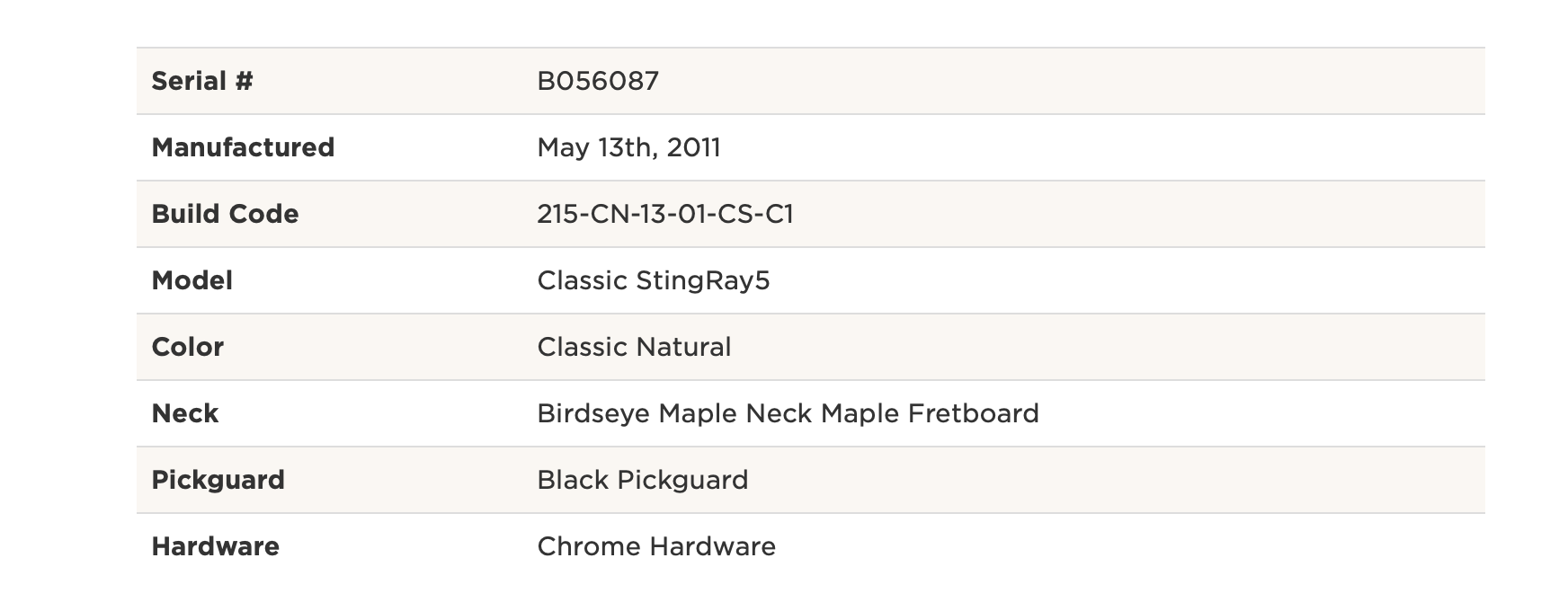Click the Build Code label

pos(225,214)
